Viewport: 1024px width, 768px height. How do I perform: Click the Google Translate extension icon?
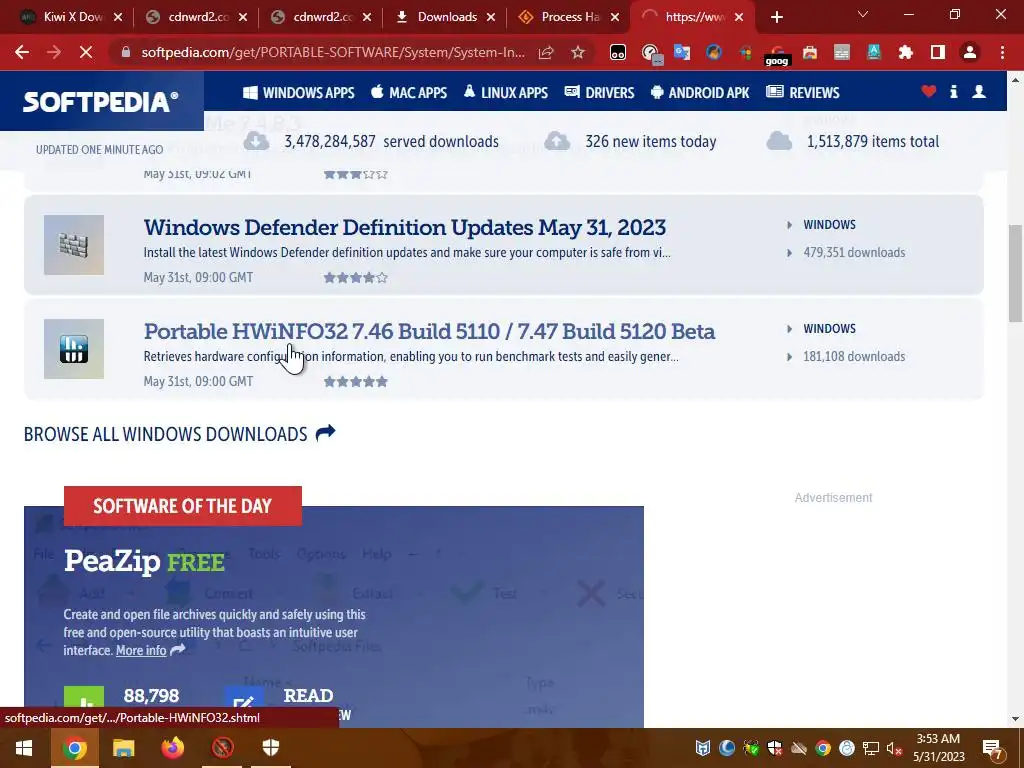click(682, 52)
